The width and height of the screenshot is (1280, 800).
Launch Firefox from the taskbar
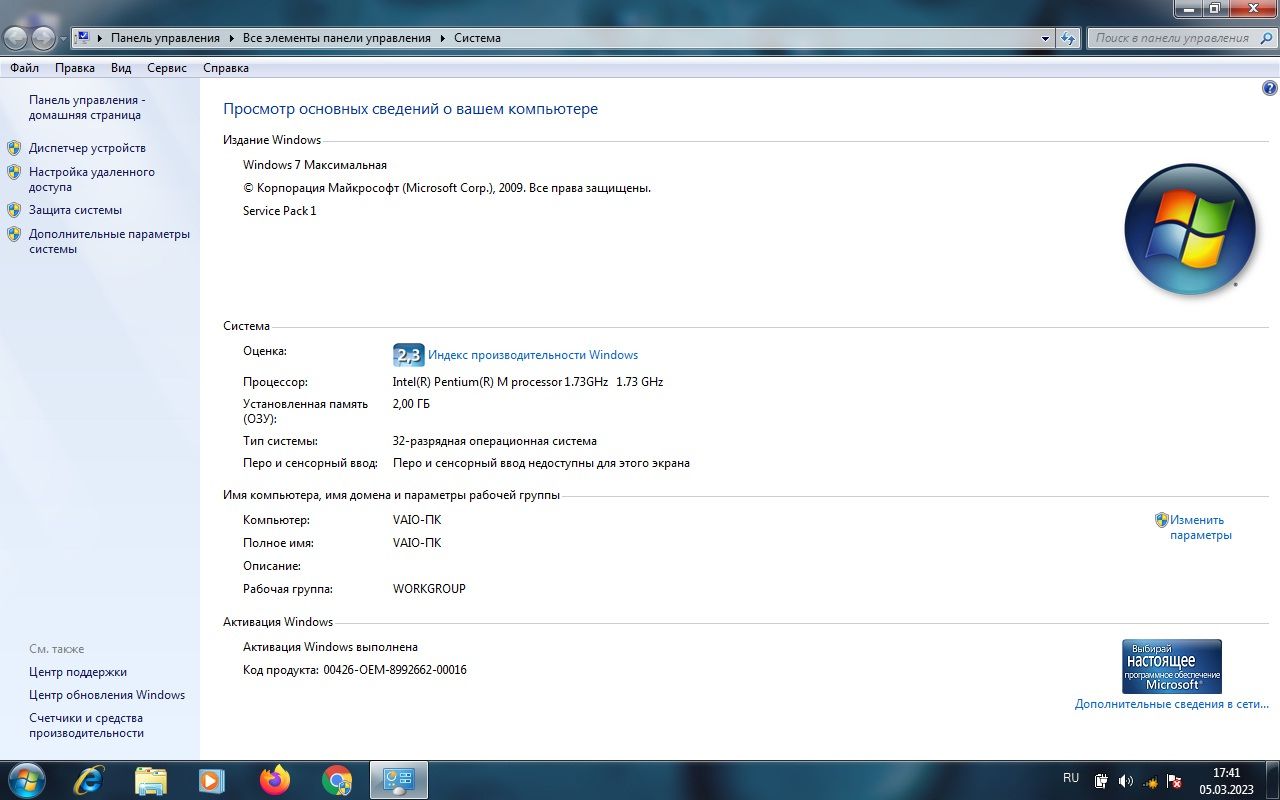pyautogui.click(x=274, y=780)
